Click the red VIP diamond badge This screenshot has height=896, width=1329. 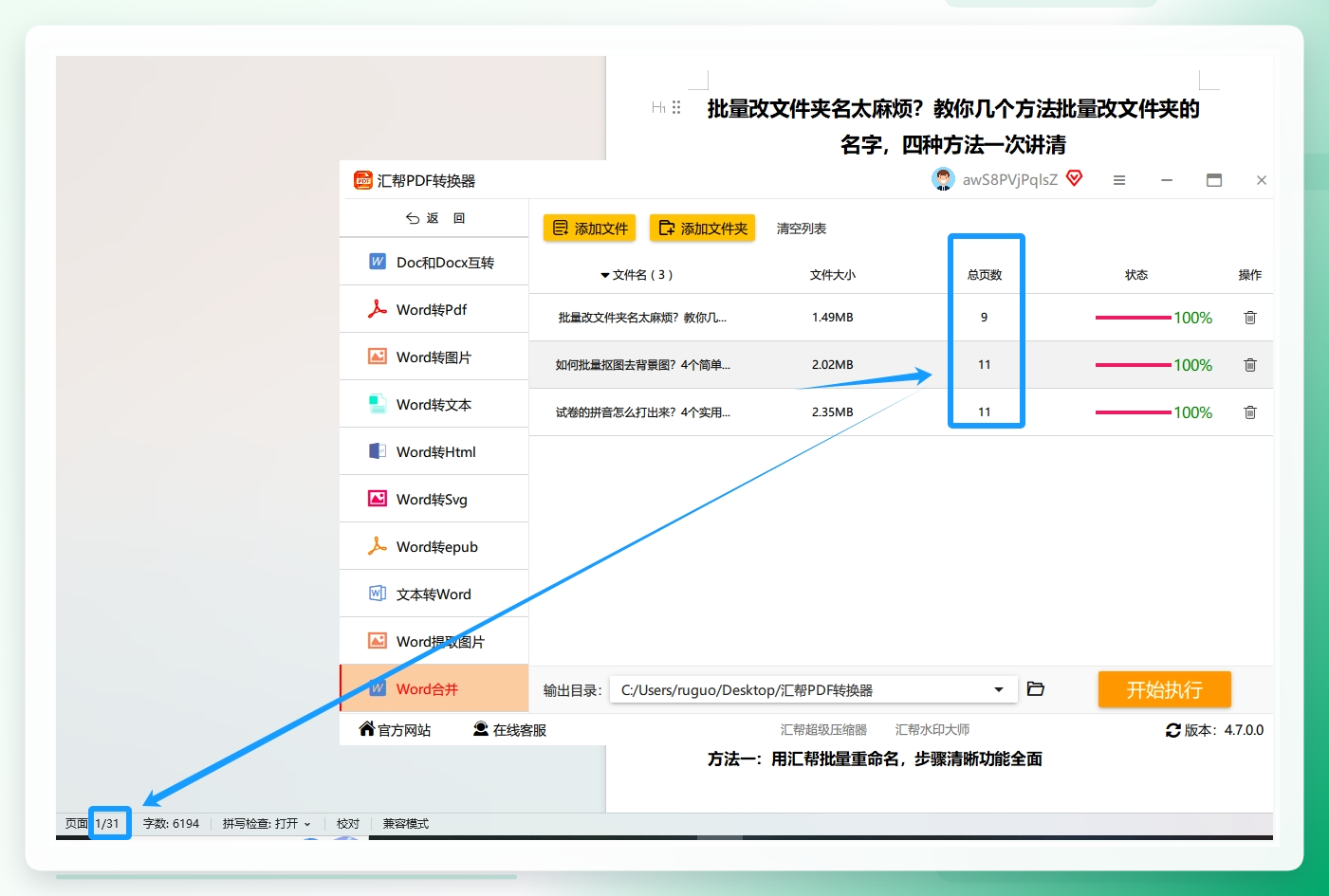pos(1075,178)
